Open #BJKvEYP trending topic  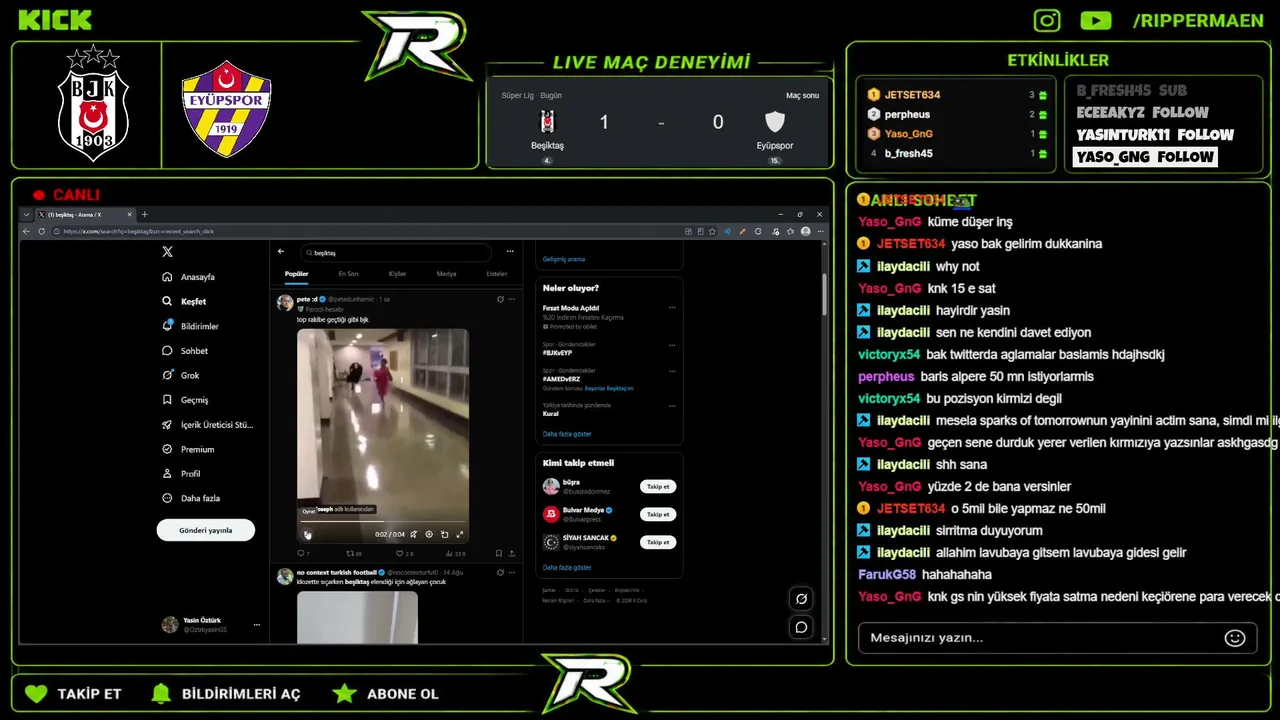[x=557, y=353]
